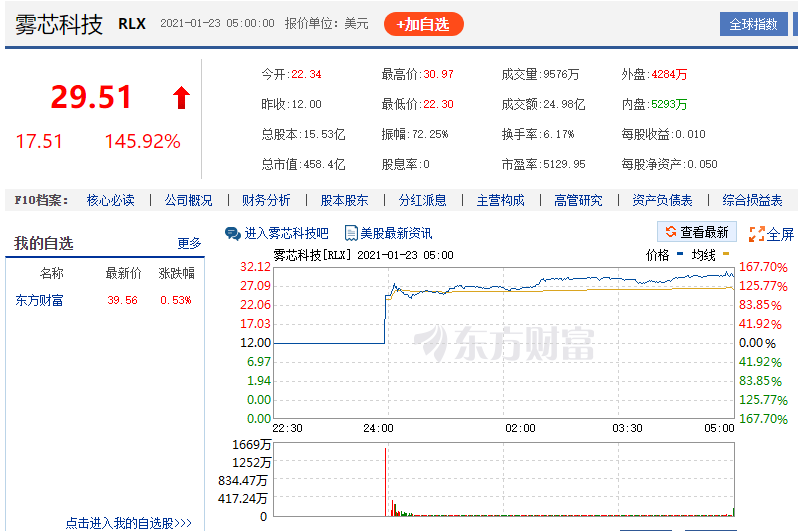Open 股本股东 F10 tab

coord(345,200)
